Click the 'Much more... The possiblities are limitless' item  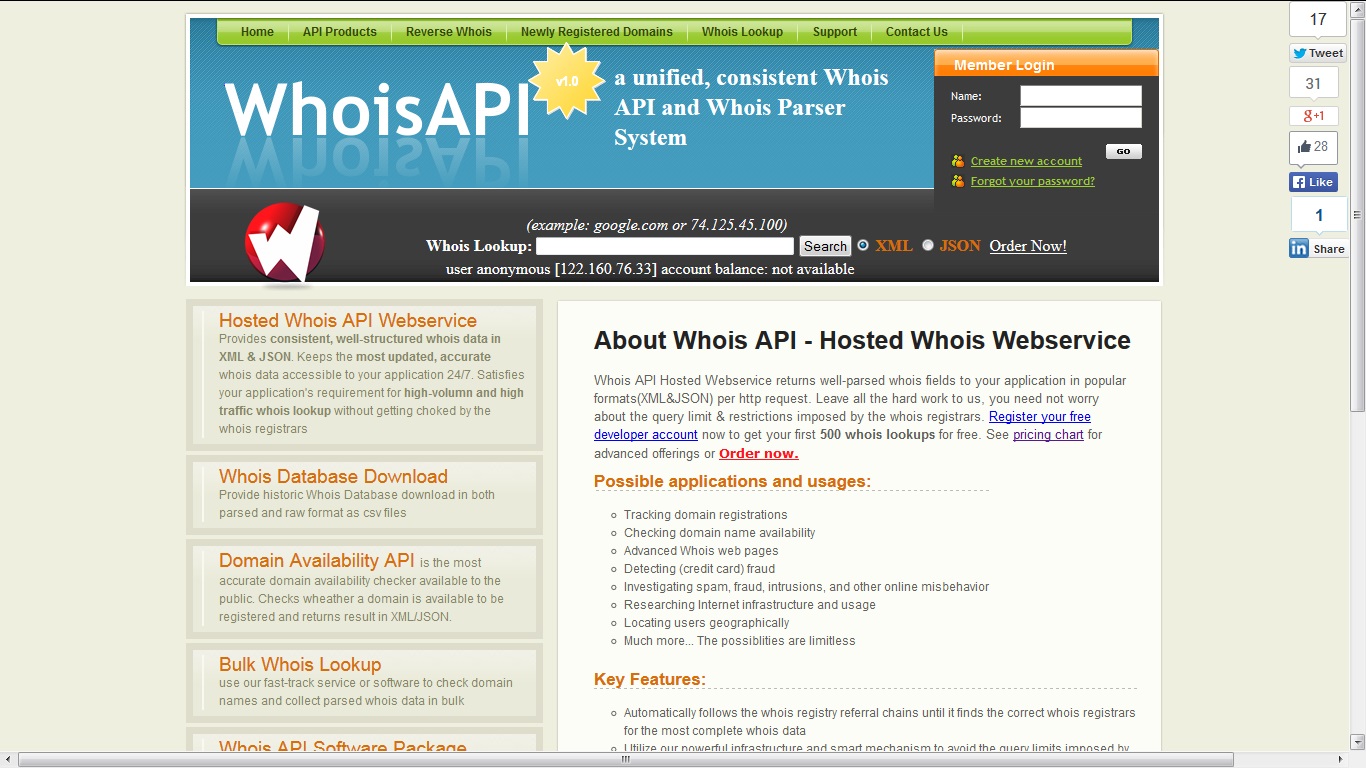tap(740, 641)
